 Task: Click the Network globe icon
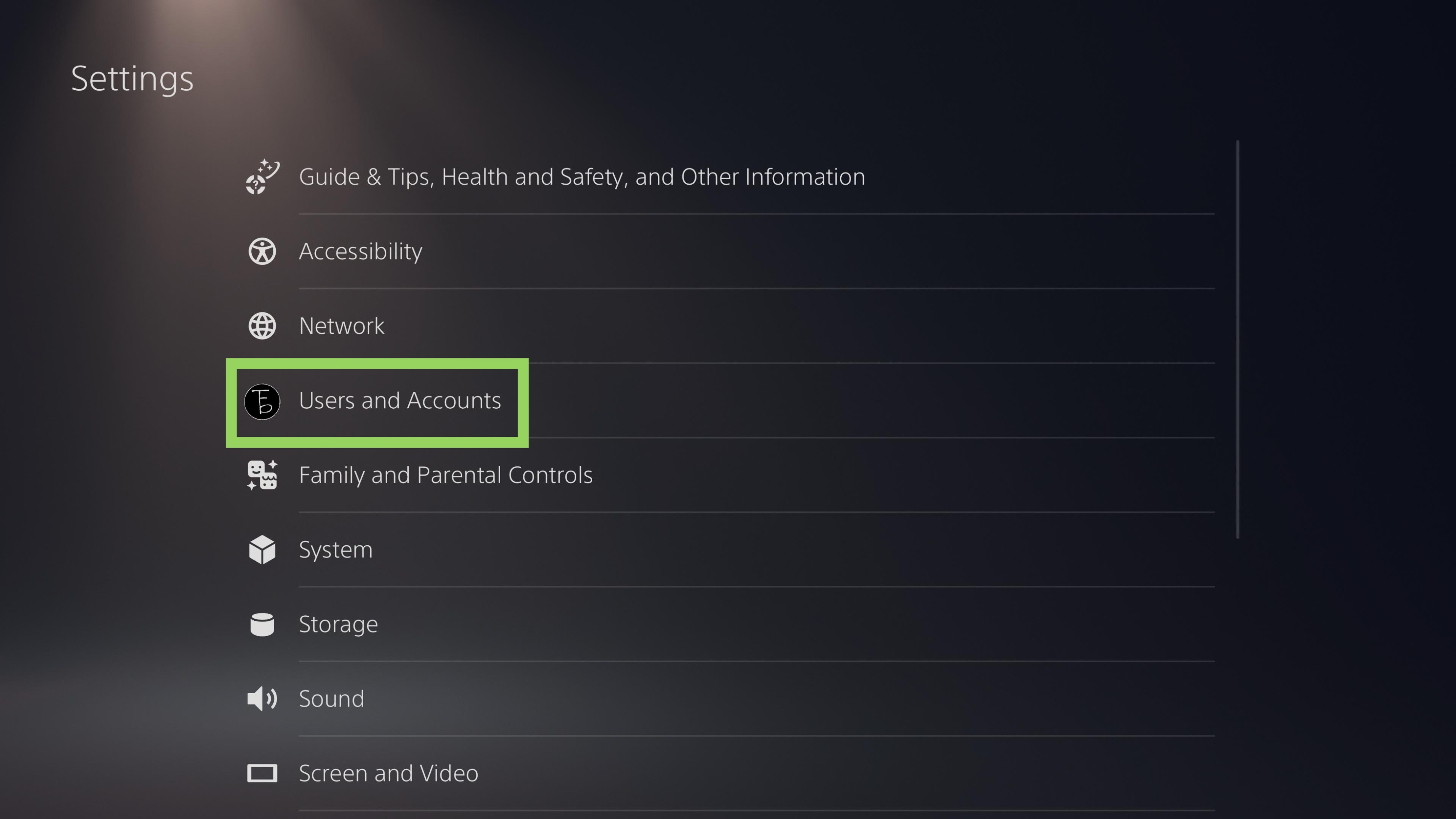click(262, 326)
